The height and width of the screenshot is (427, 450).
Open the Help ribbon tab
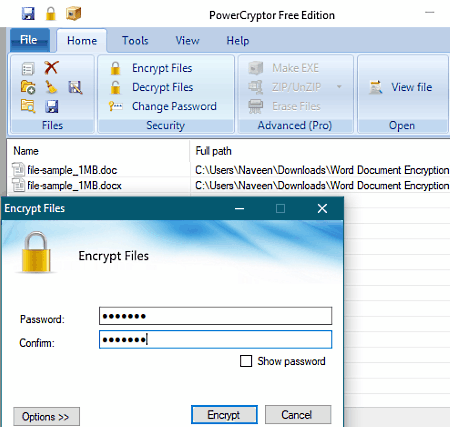click(x=238, y=40)
